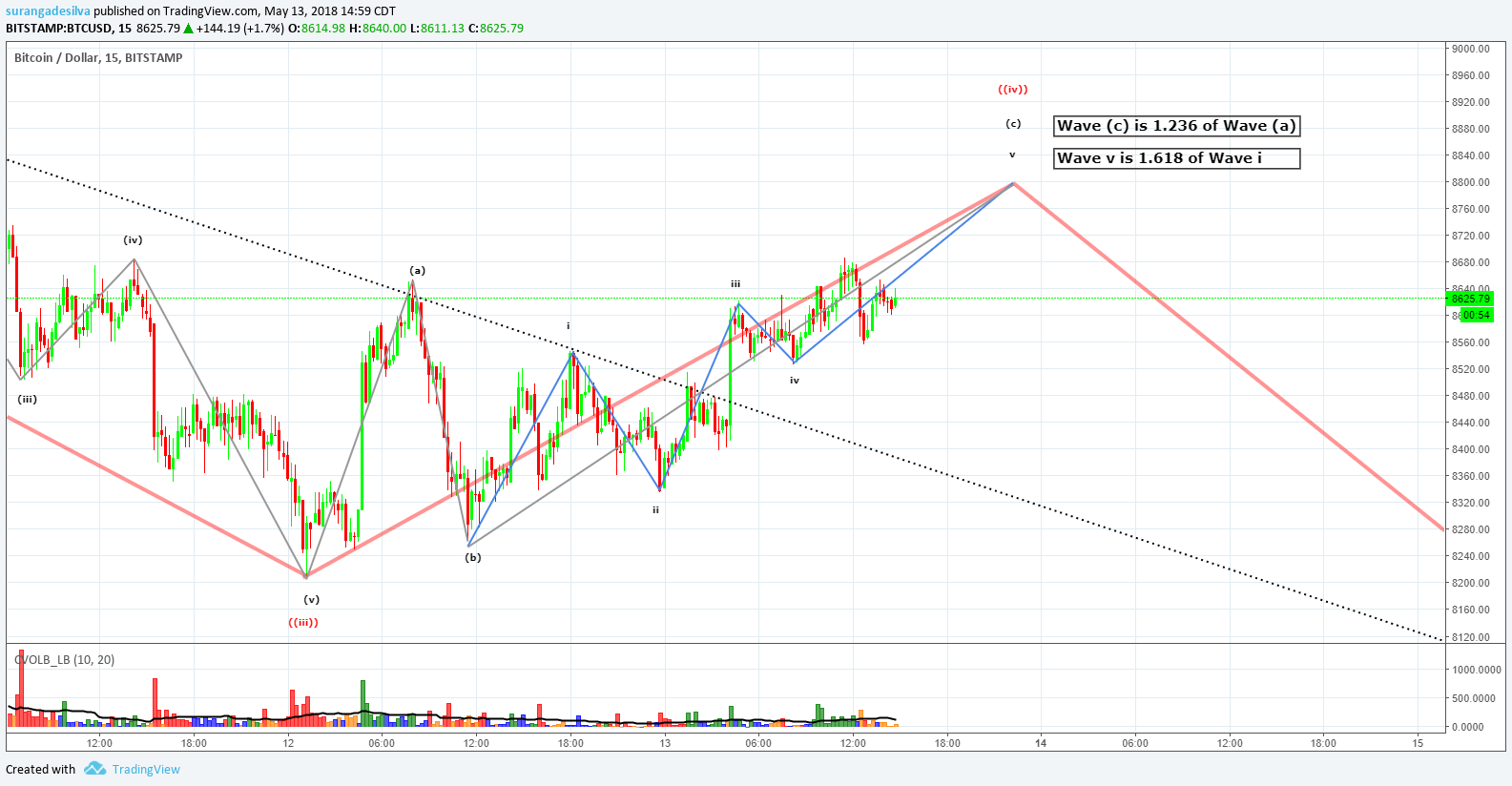Screen dimensions: 1512x786
Task: Click the date label '12' on time axis
Action: [288, 743]
